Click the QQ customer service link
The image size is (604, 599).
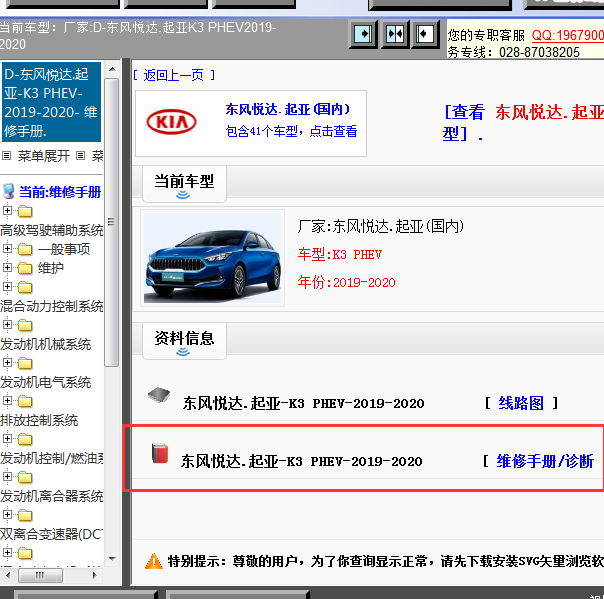tap(567, 35)
